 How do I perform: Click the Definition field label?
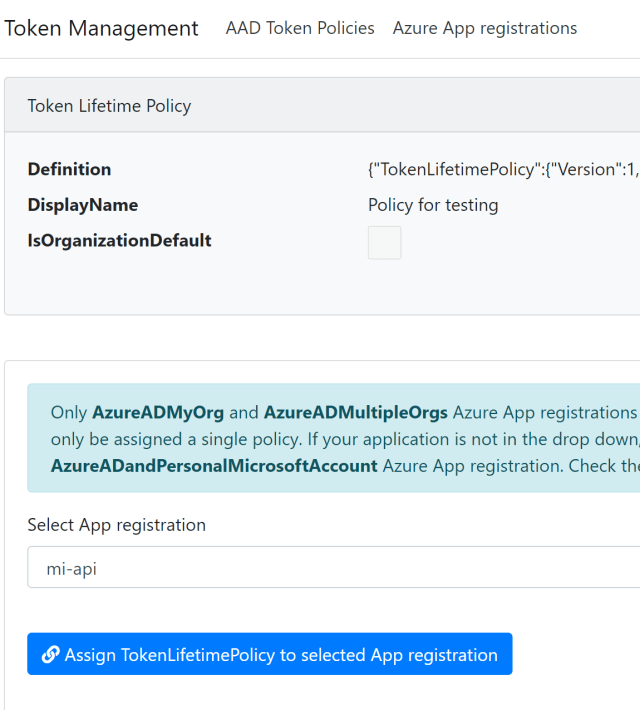coord(69,170)
